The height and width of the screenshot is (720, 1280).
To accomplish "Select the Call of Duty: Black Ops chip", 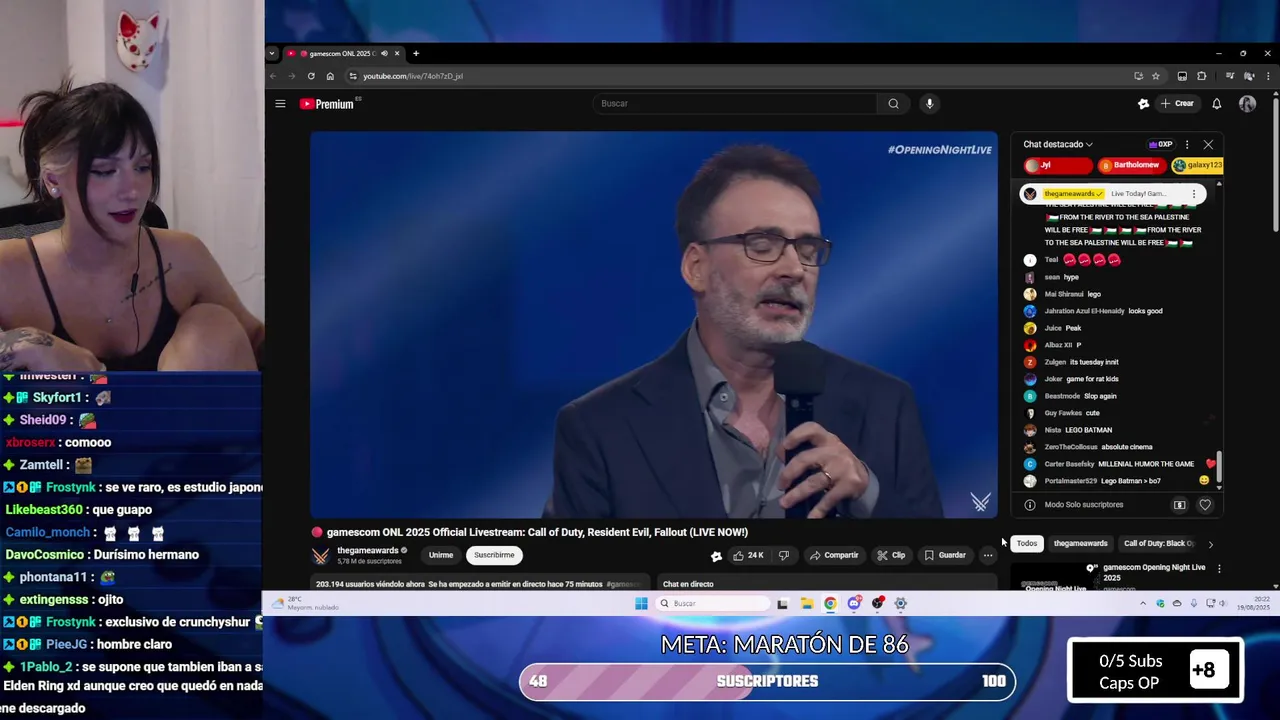I will pyautogui.click(x=1158, y=544).
